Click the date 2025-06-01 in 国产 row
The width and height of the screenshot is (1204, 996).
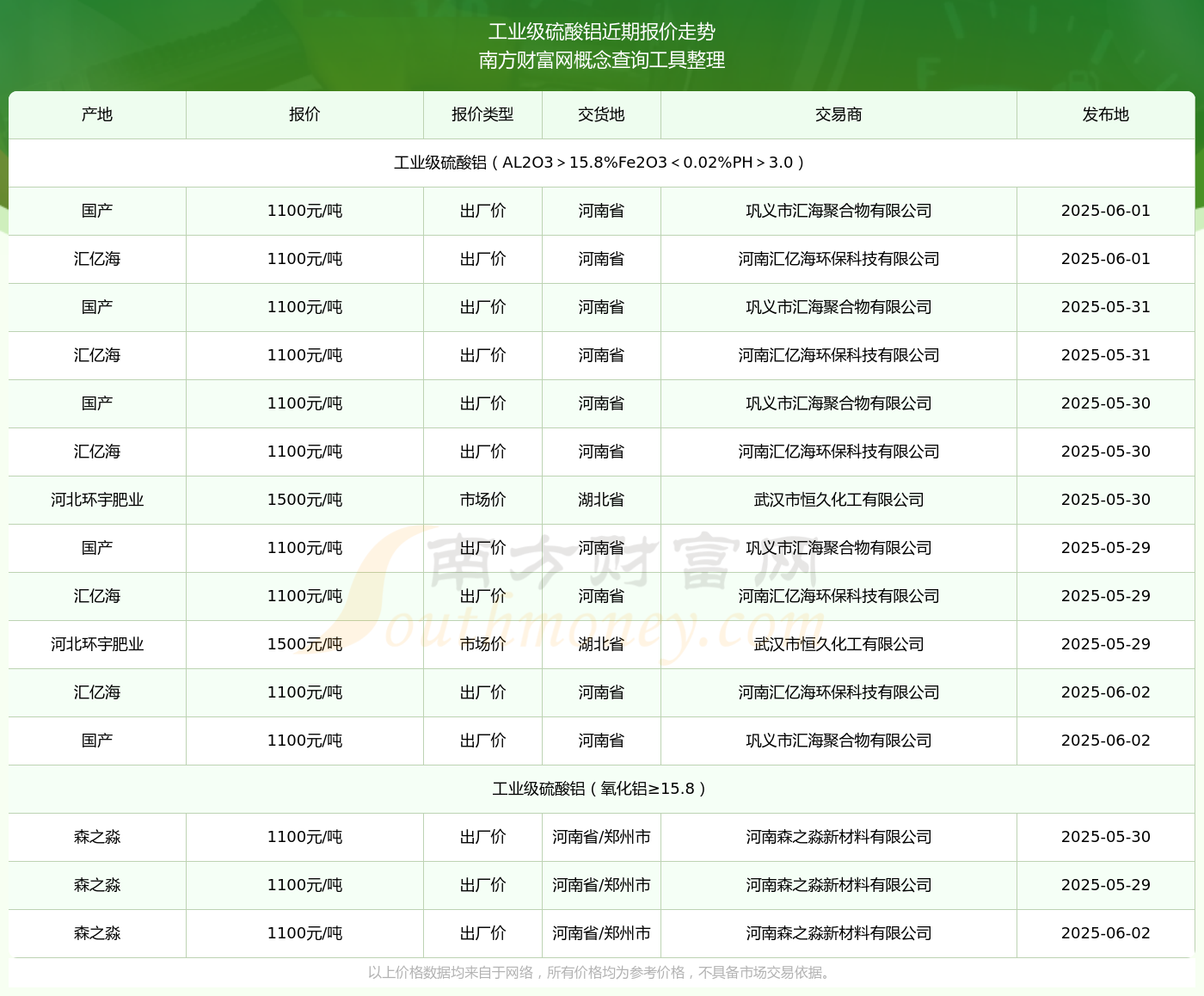tap(1106, 211)
